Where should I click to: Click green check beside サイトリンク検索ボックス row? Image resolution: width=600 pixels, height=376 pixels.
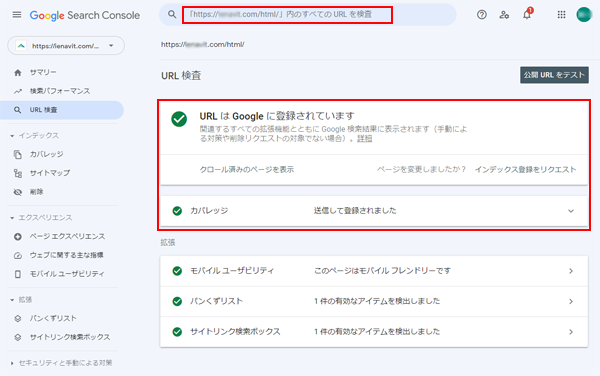click(177, 332)
